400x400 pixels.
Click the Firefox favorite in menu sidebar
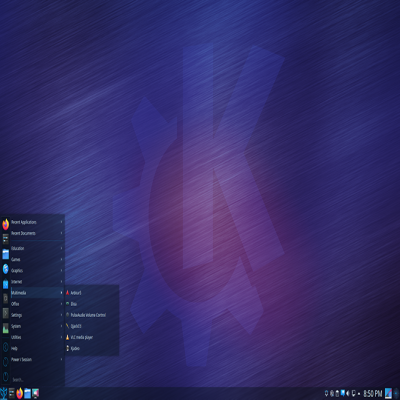click(x=5, y=224)
